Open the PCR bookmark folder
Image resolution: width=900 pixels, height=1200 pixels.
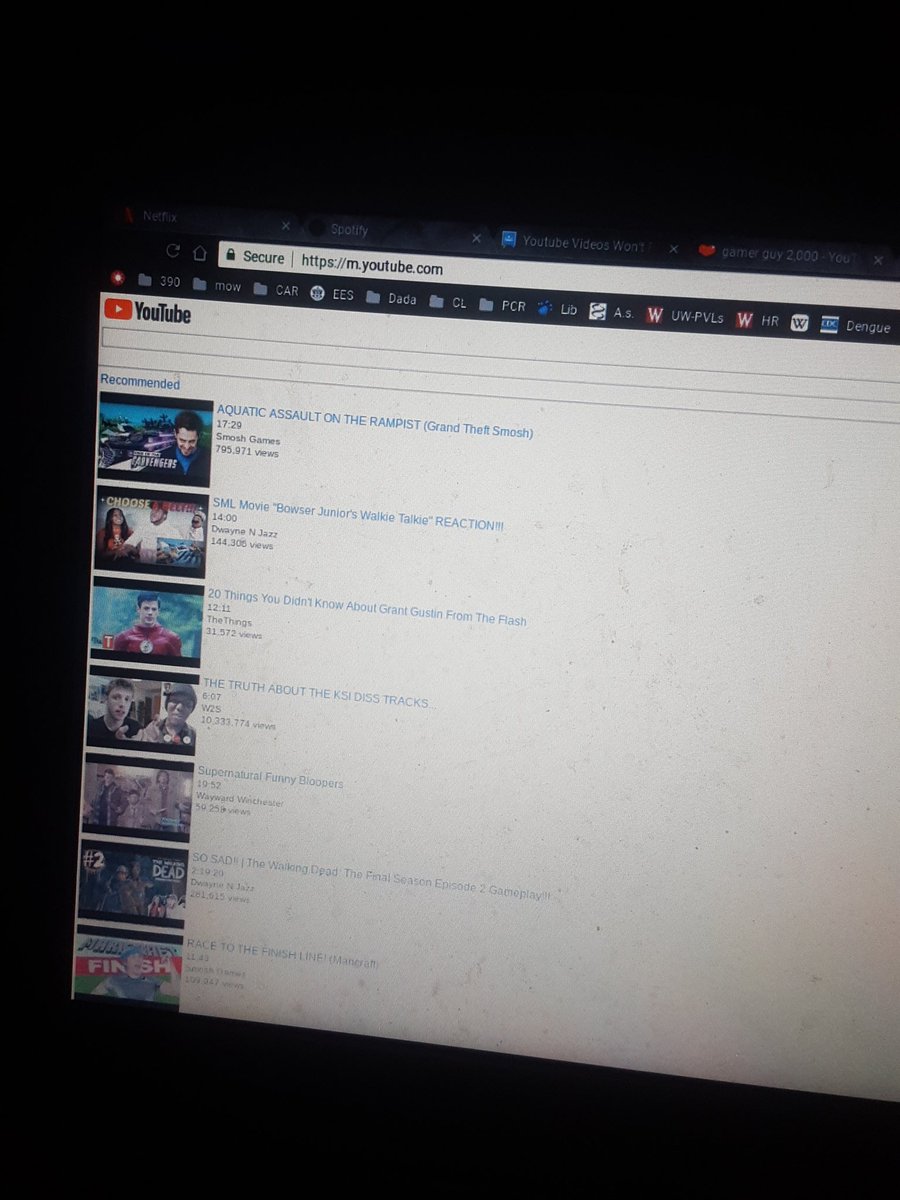503,305
